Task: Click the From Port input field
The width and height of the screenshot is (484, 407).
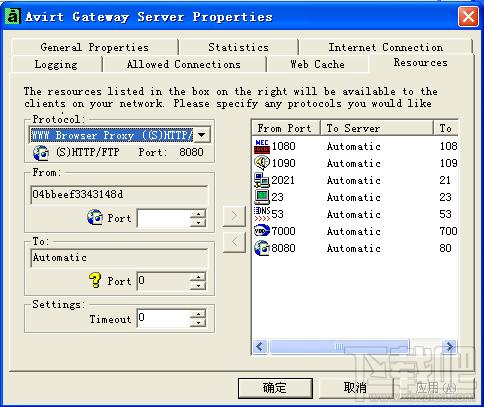Action: point(164,218)
